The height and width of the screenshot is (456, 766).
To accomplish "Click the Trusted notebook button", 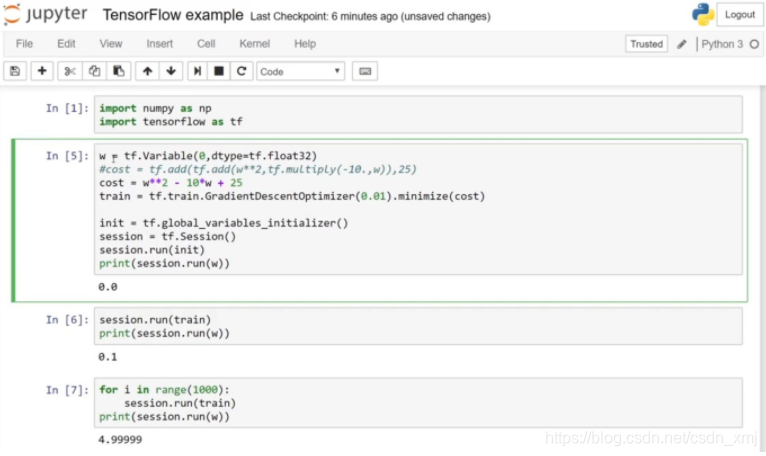I will pyautogui.click(x=646, y=44).
